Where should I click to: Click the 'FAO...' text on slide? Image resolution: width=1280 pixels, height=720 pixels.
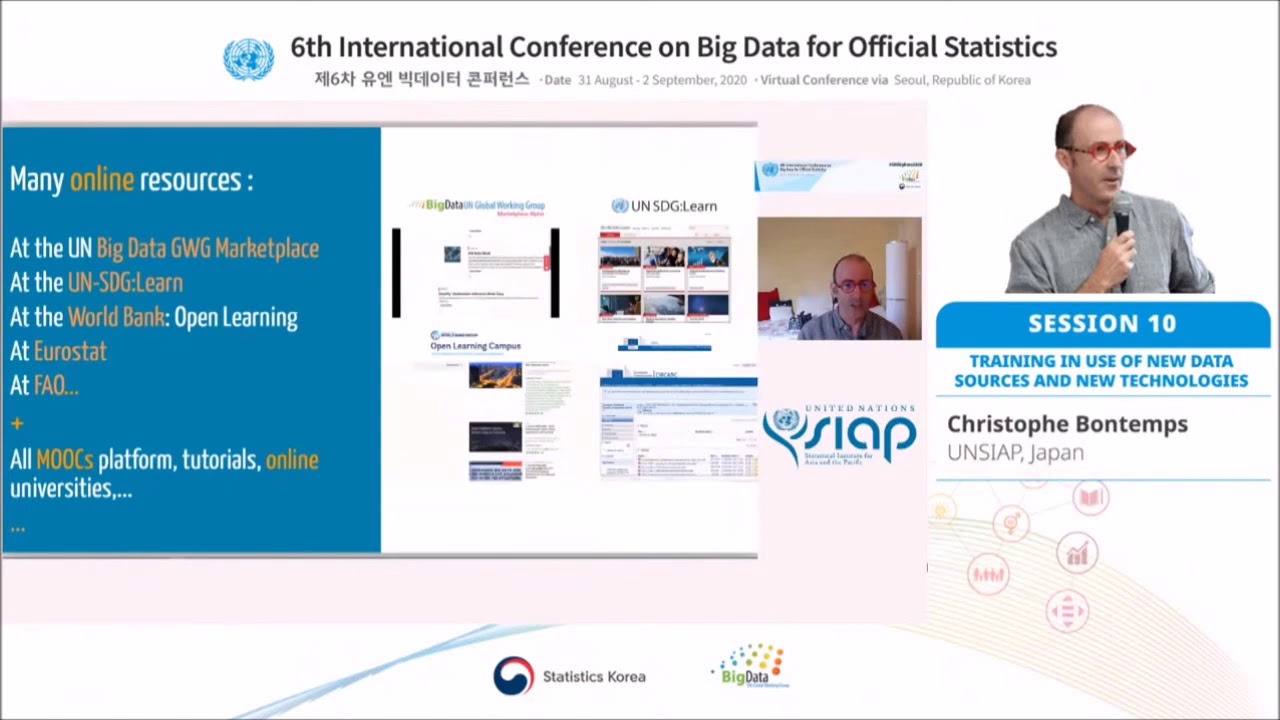(56, 386)
